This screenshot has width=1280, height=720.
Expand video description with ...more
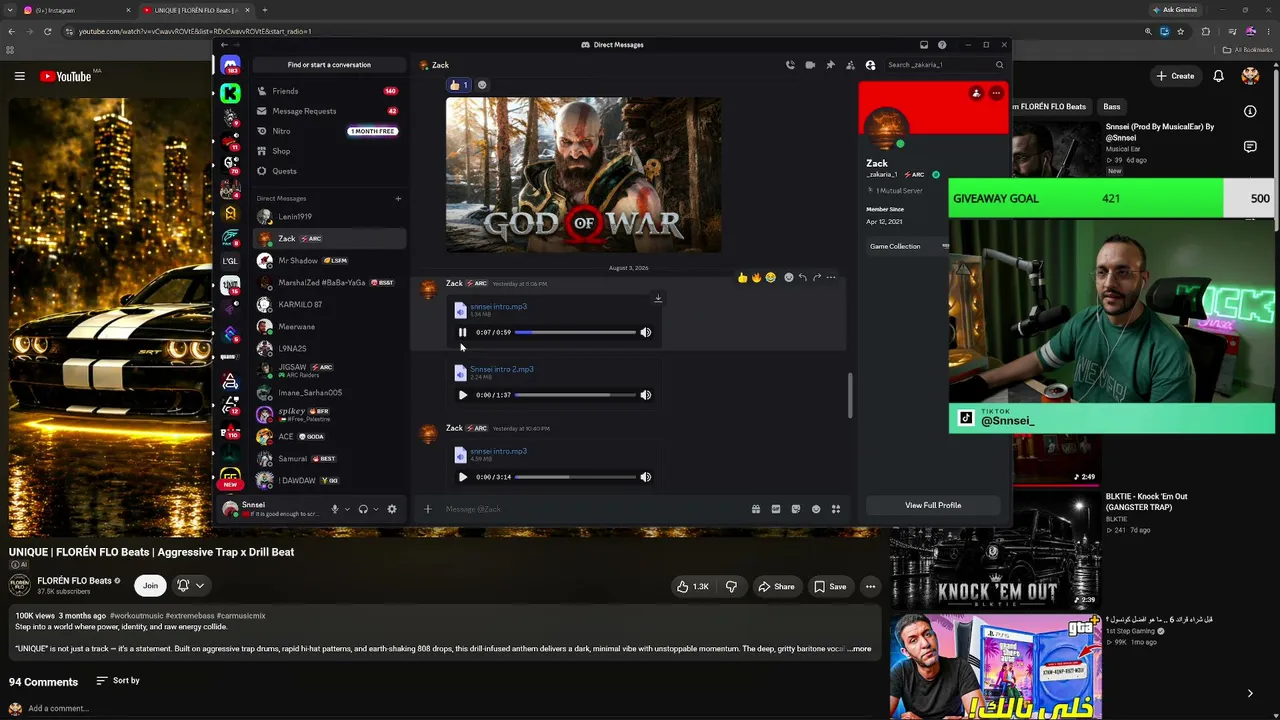(860, 649)
